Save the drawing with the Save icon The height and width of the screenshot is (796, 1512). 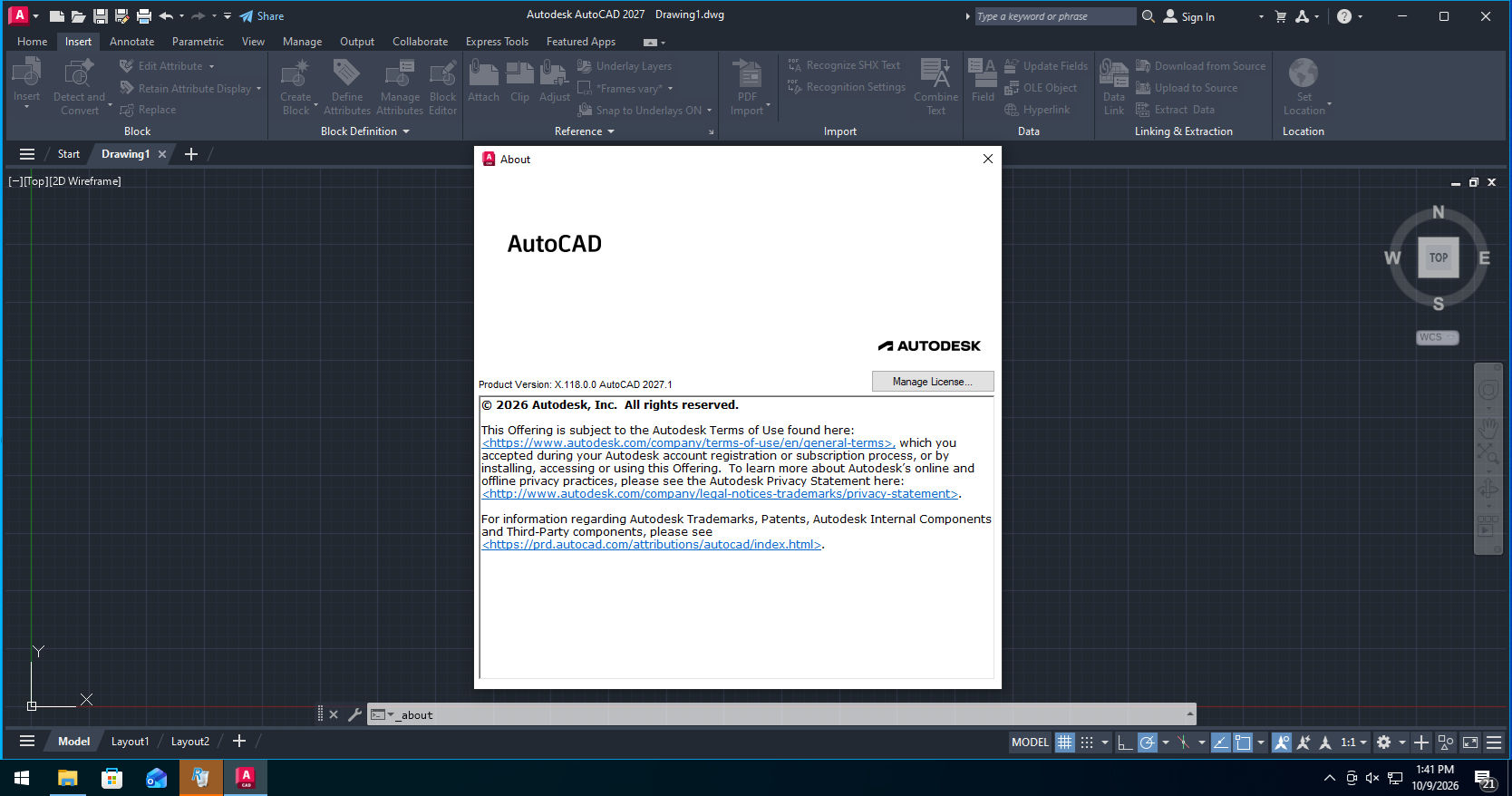(100, 16)
